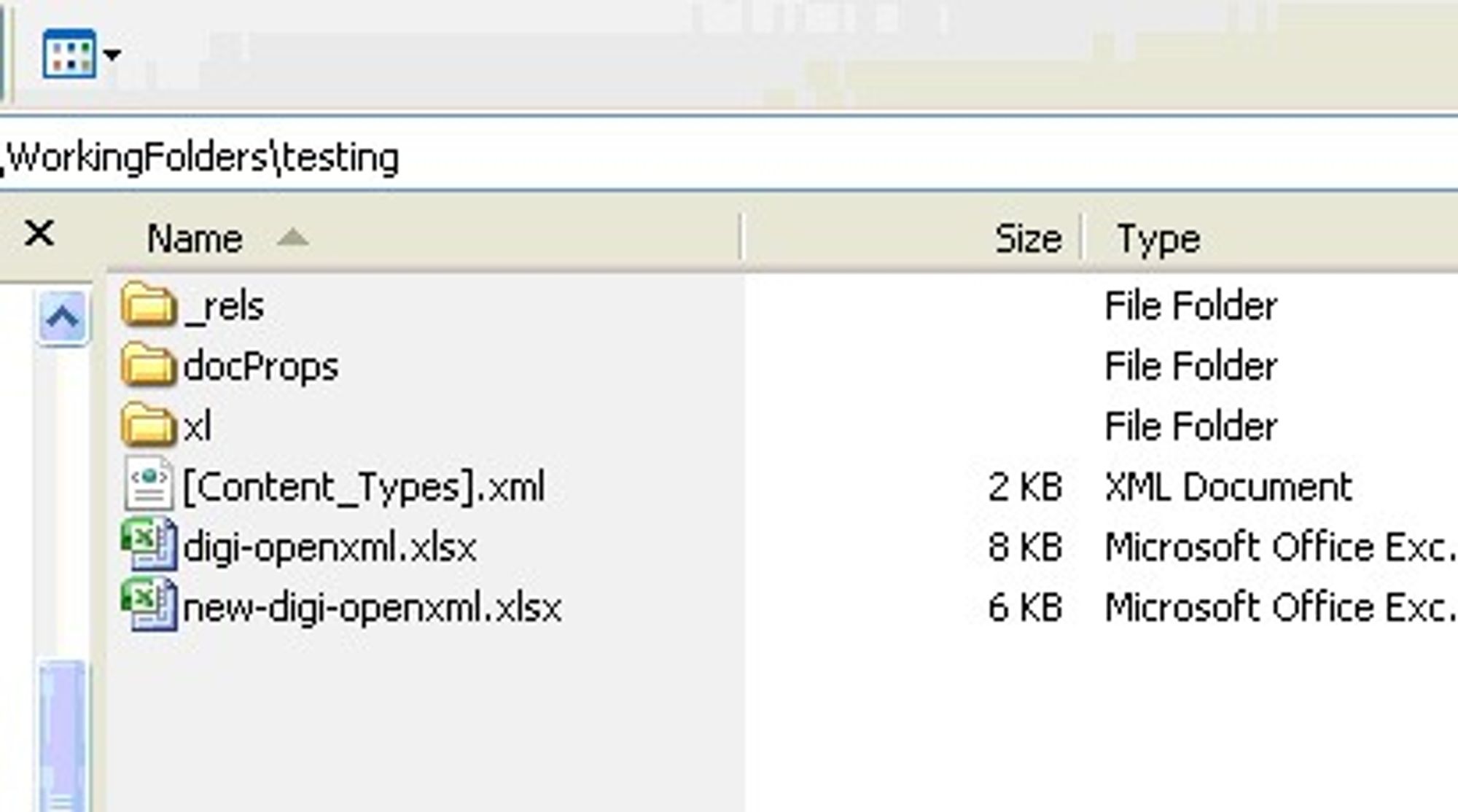
Task: Select the digi-openxml.xlsx Excel icon
Action: pos(149,544)
